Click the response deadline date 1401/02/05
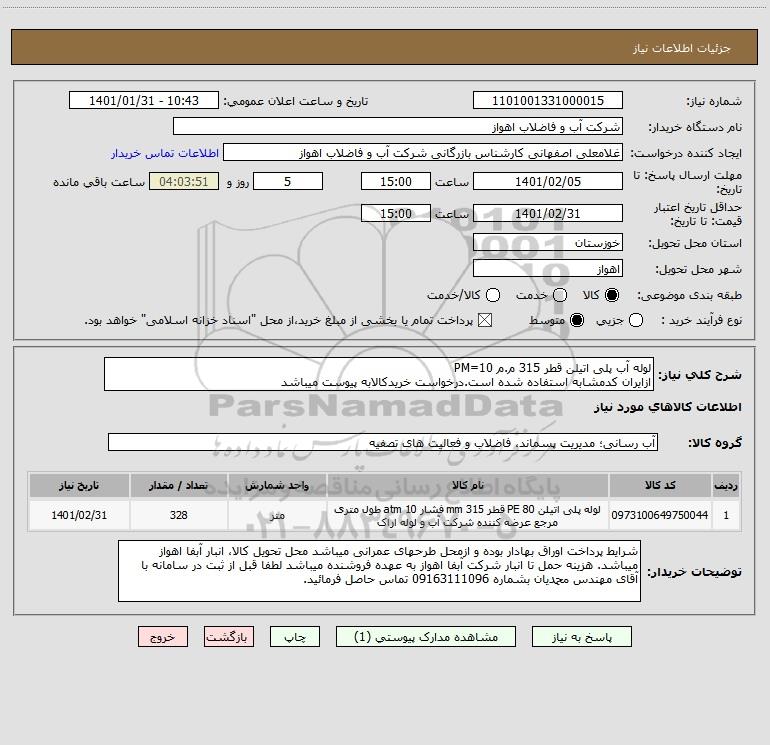The image size is (770, 745). (x=548, y=181)
